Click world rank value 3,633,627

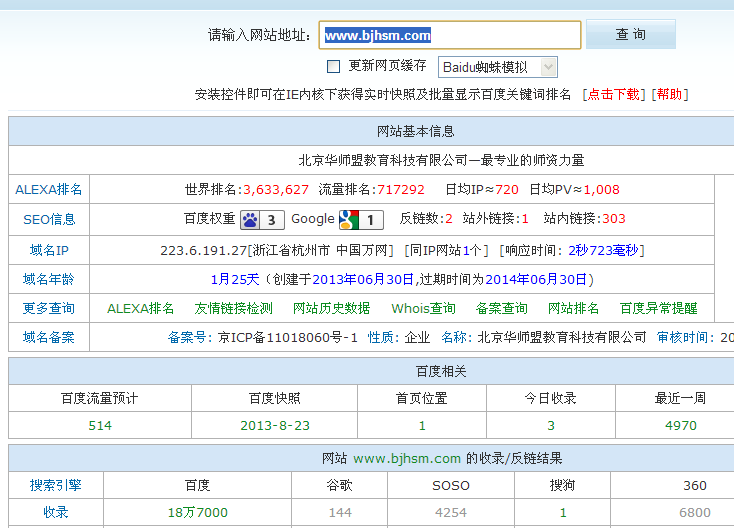(276, 190)
